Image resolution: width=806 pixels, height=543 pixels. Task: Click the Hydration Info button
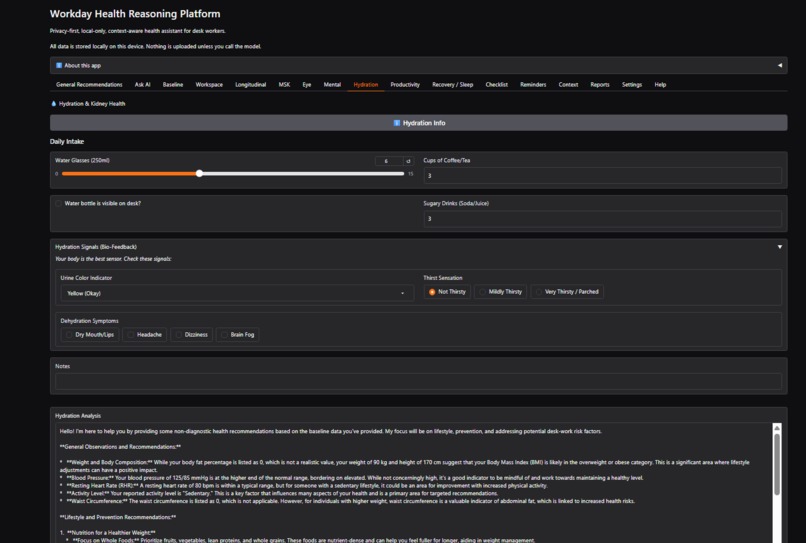click(x=418, y=123)
